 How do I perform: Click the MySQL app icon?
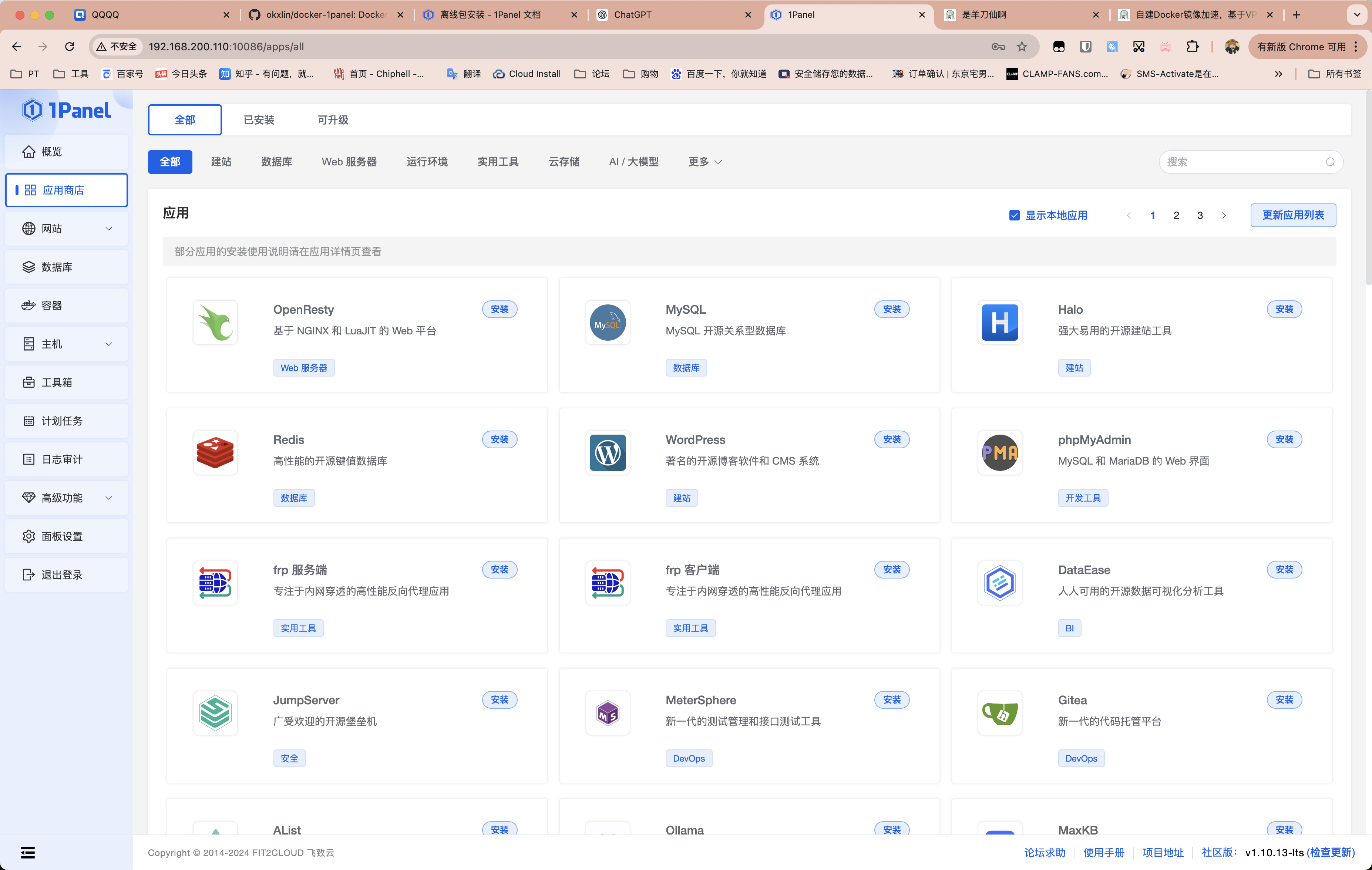pyautogui.click(x=607, y=323)
